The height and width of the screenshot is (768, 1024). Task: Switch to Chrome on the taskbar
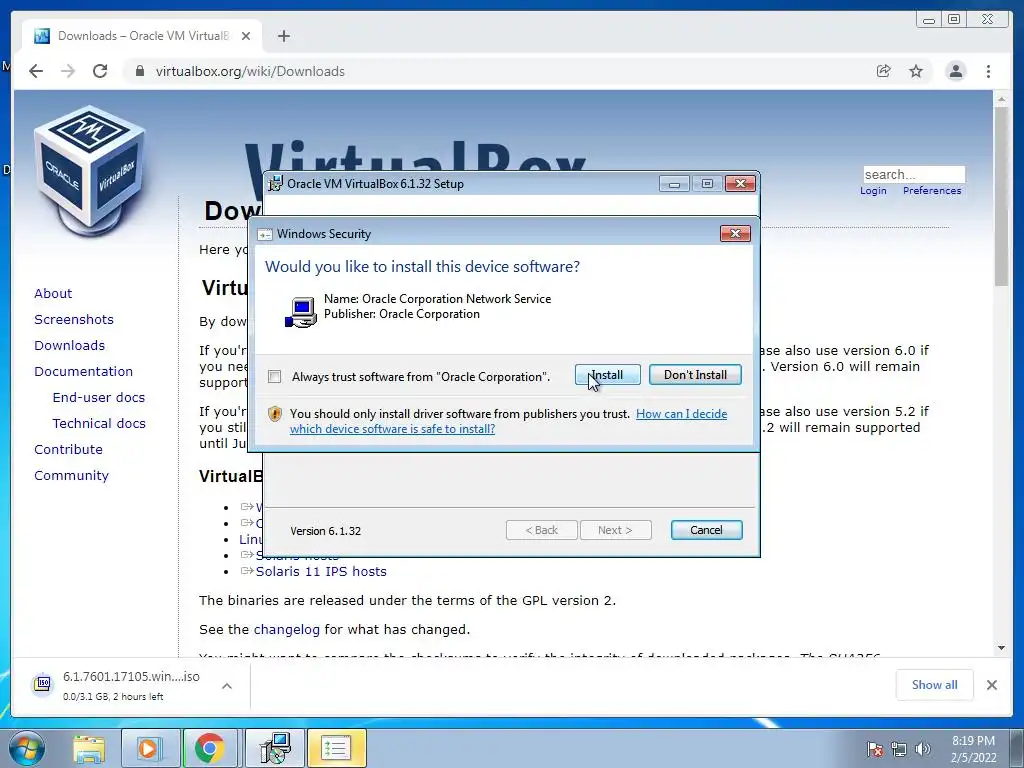tap(210, 748)
